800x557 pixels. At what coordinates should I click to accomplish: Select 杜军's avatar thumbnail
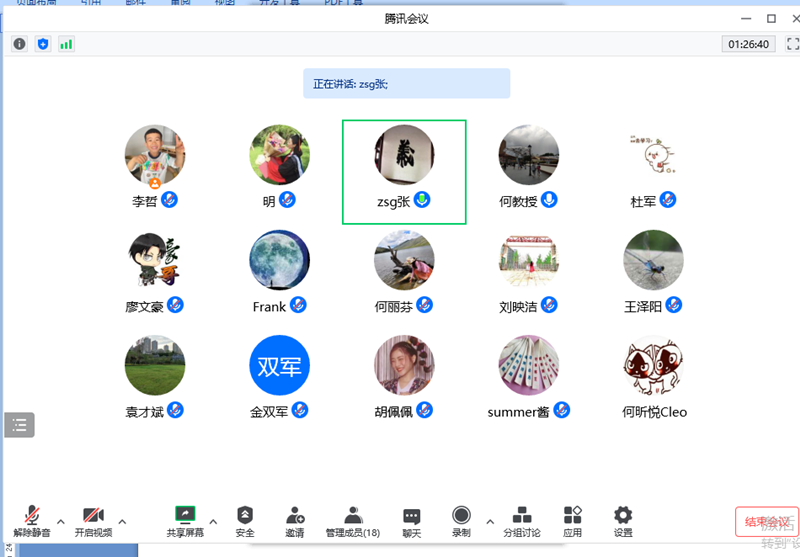coord(653,155)
